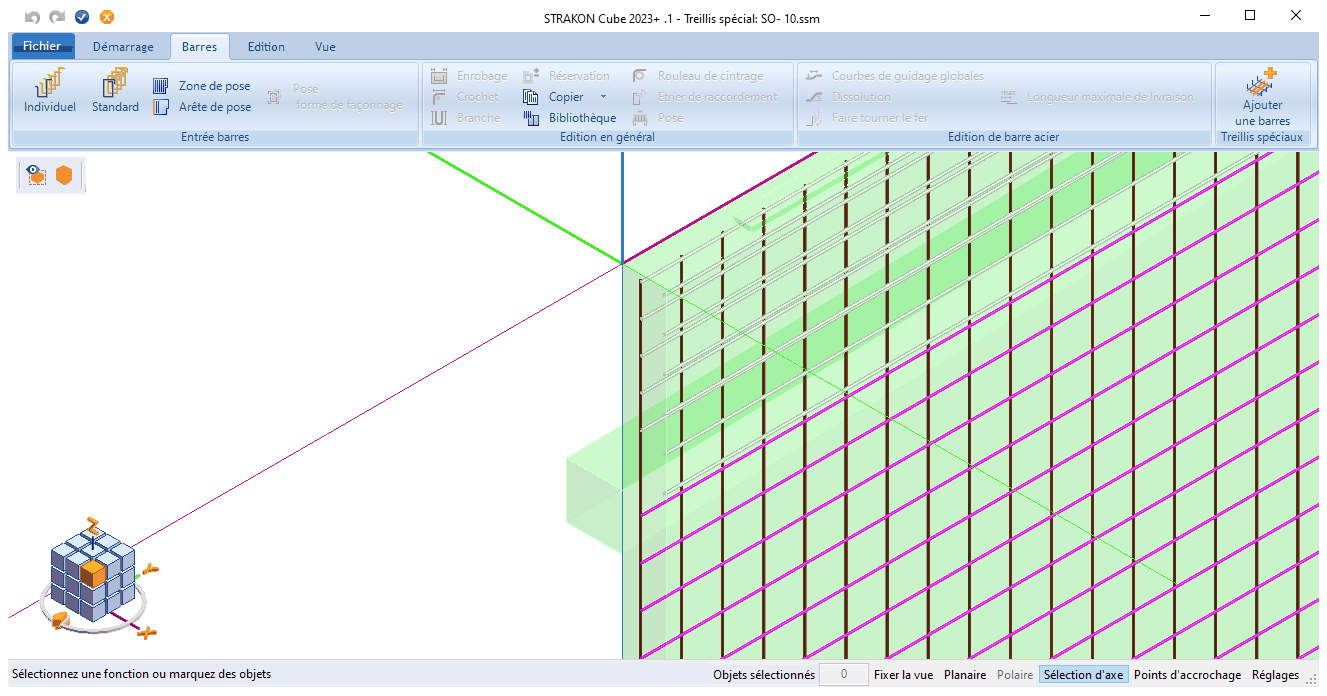Switch to the Edition tab
This screenshot has width=1327, height=696.
(x=266, y=47)
